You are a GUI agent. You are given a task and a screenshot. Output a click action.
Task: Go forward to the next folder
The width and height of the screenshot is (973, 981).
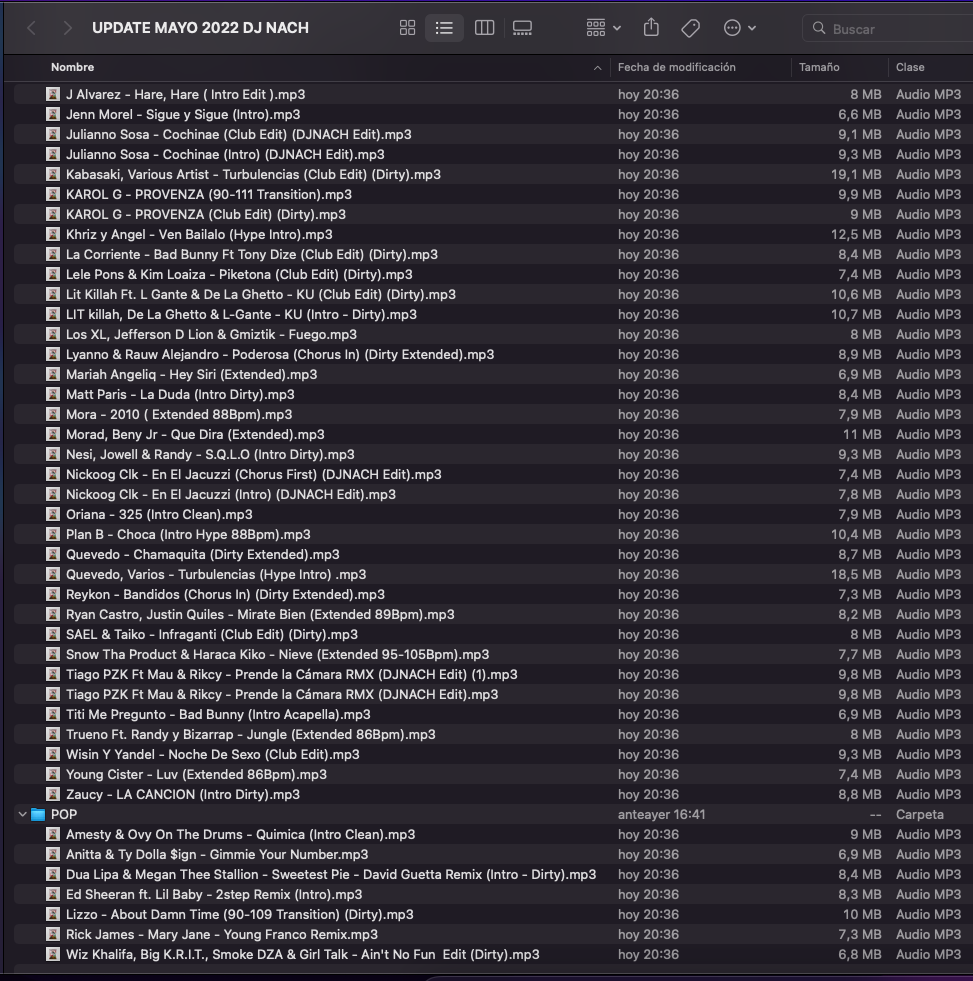68,28
